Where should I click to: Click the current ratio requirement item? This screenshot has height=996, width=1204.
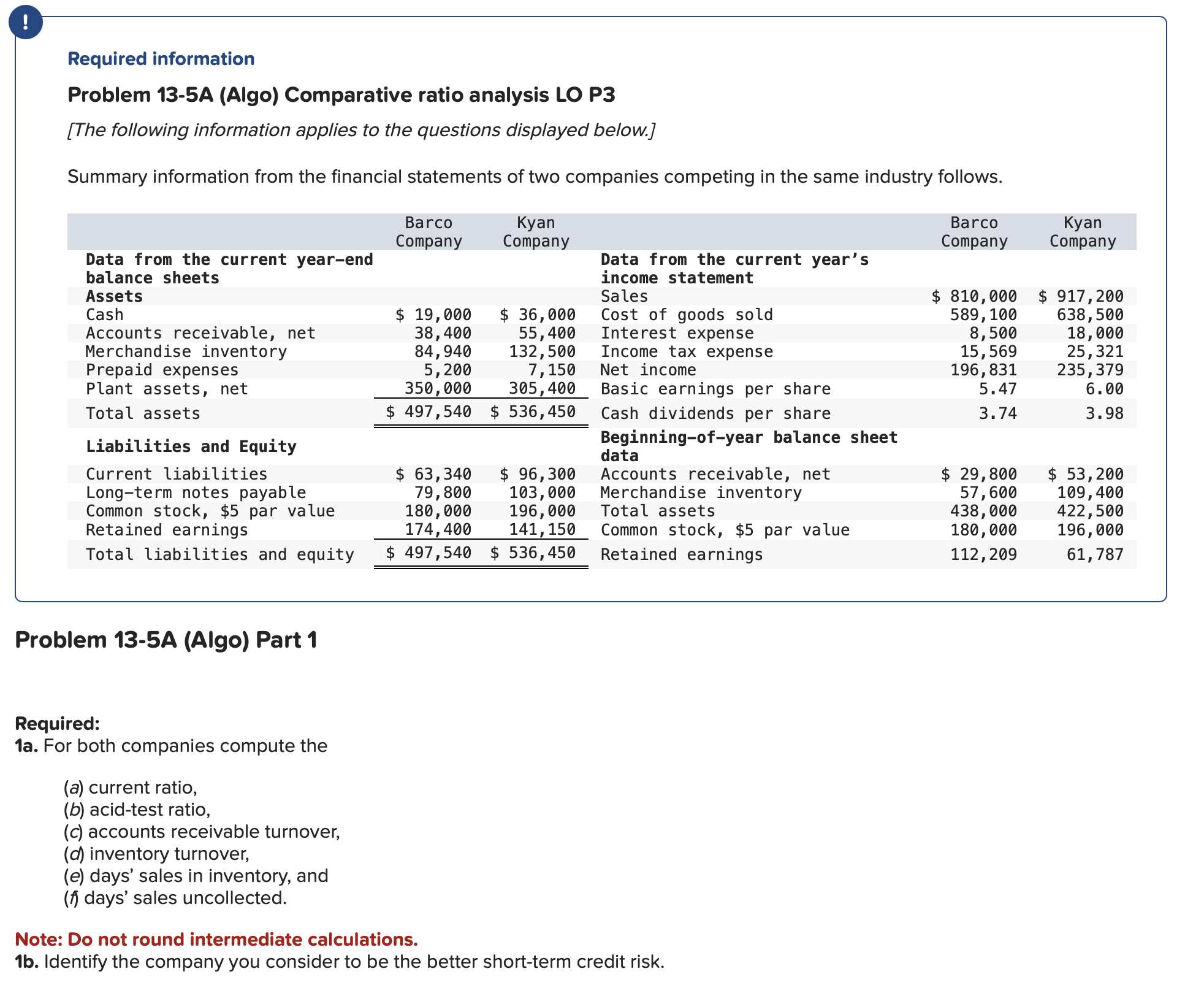coord(131,787)
